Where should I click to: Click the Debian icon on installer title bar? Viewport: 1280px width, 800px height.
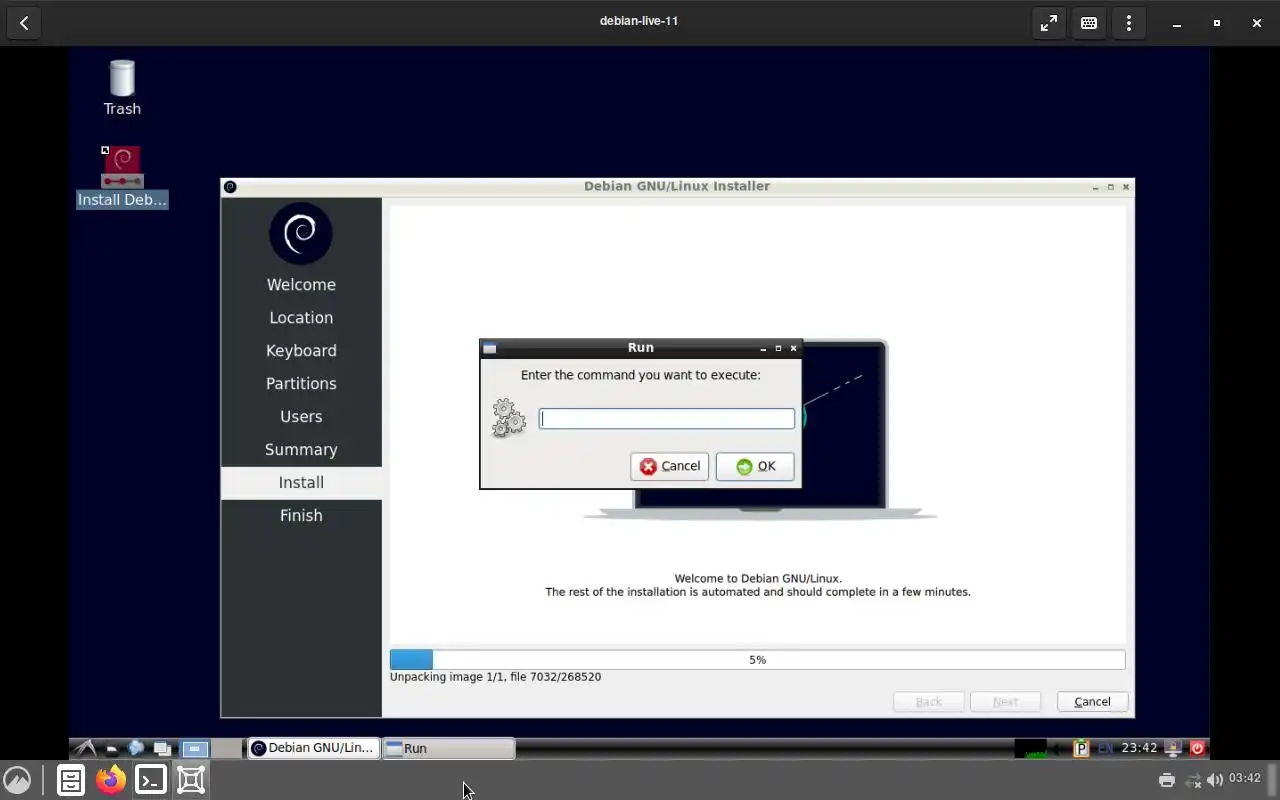point(230,187)
